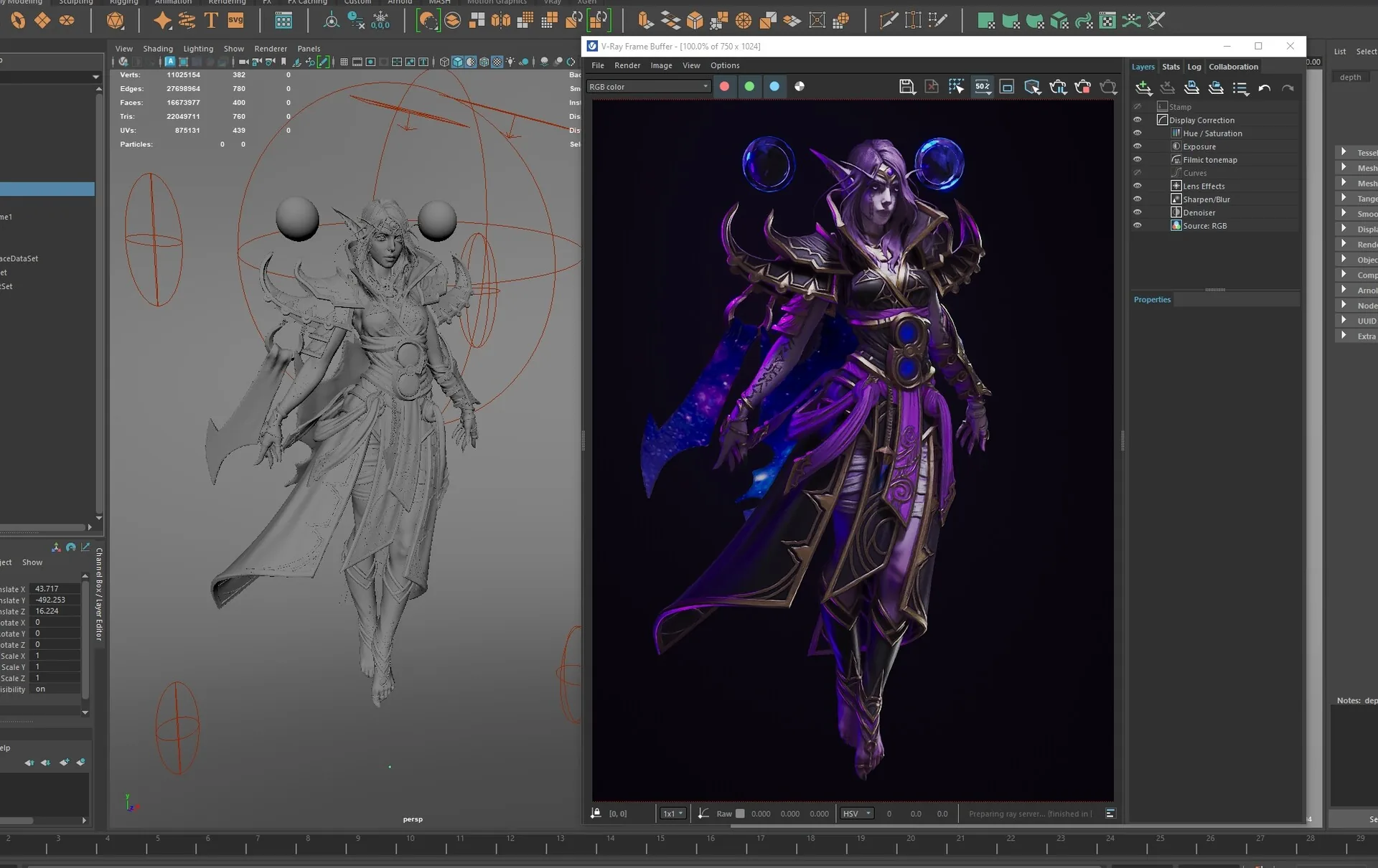The height and width of the screenshot is (868, 1378).
Task: Expand the Arnol attribute section
Action: click(1344, 290)
